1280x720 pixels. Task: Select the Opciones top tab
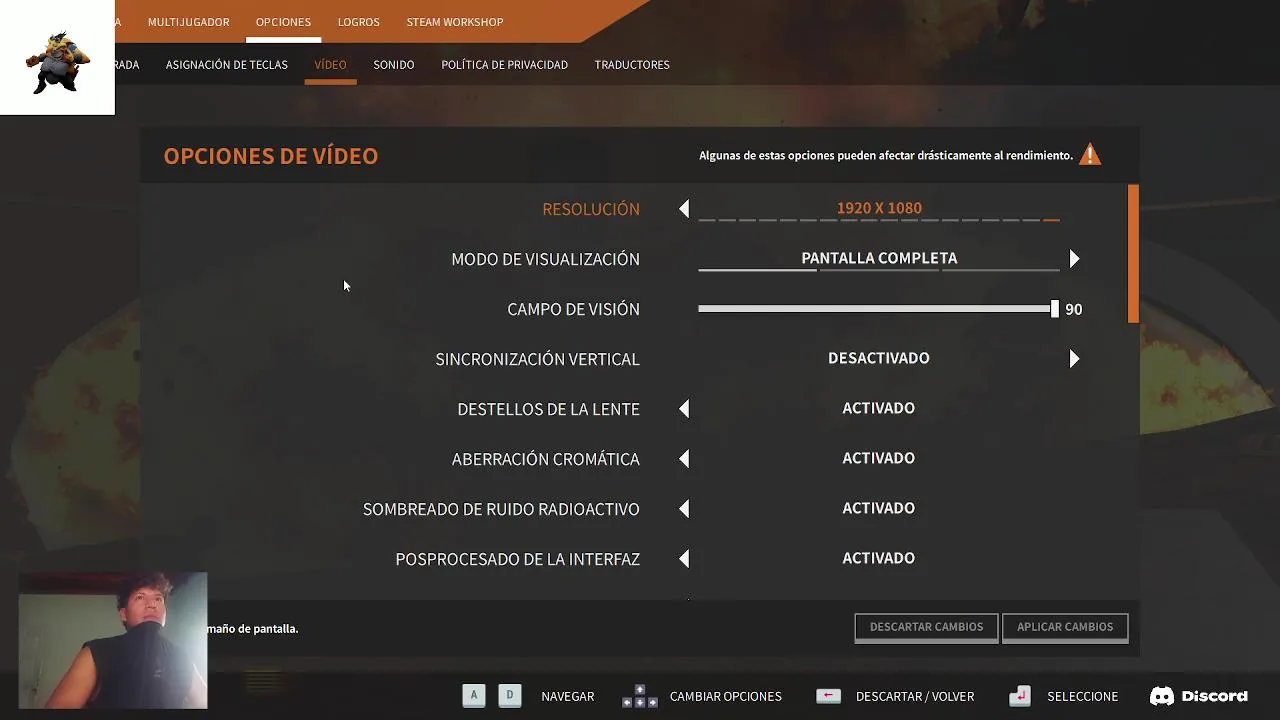[x=283, y=22]
